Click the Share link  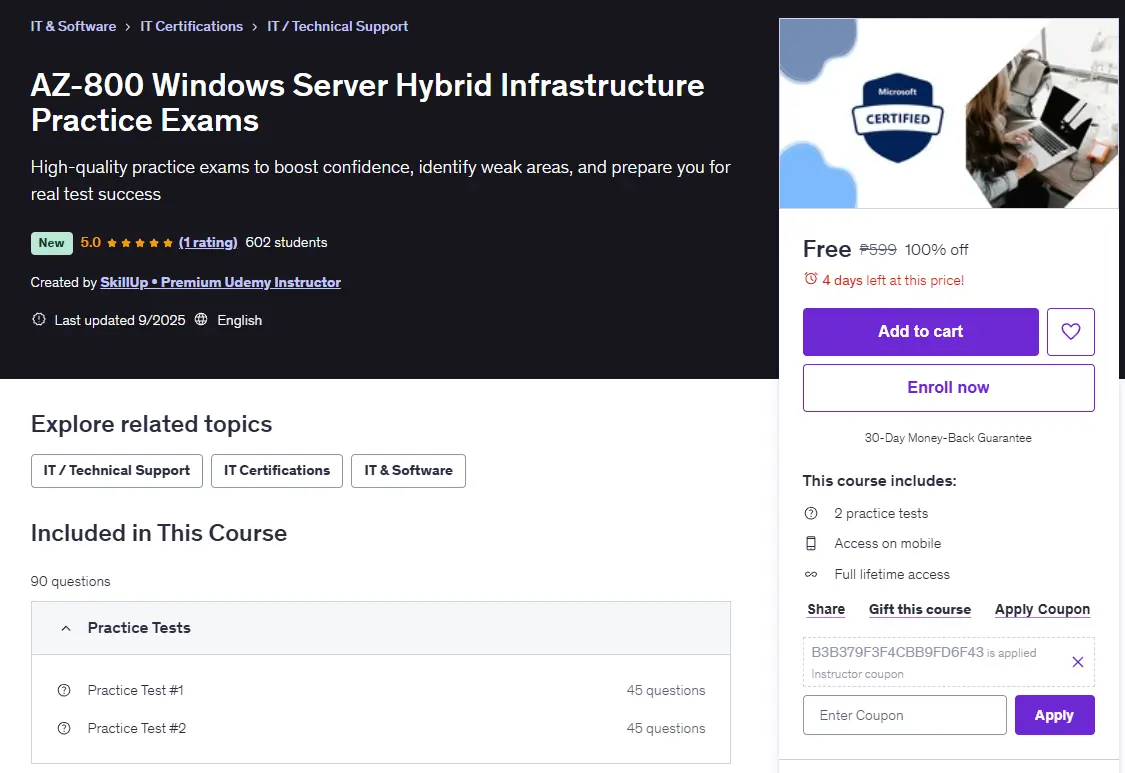click(x=826, y=609)
